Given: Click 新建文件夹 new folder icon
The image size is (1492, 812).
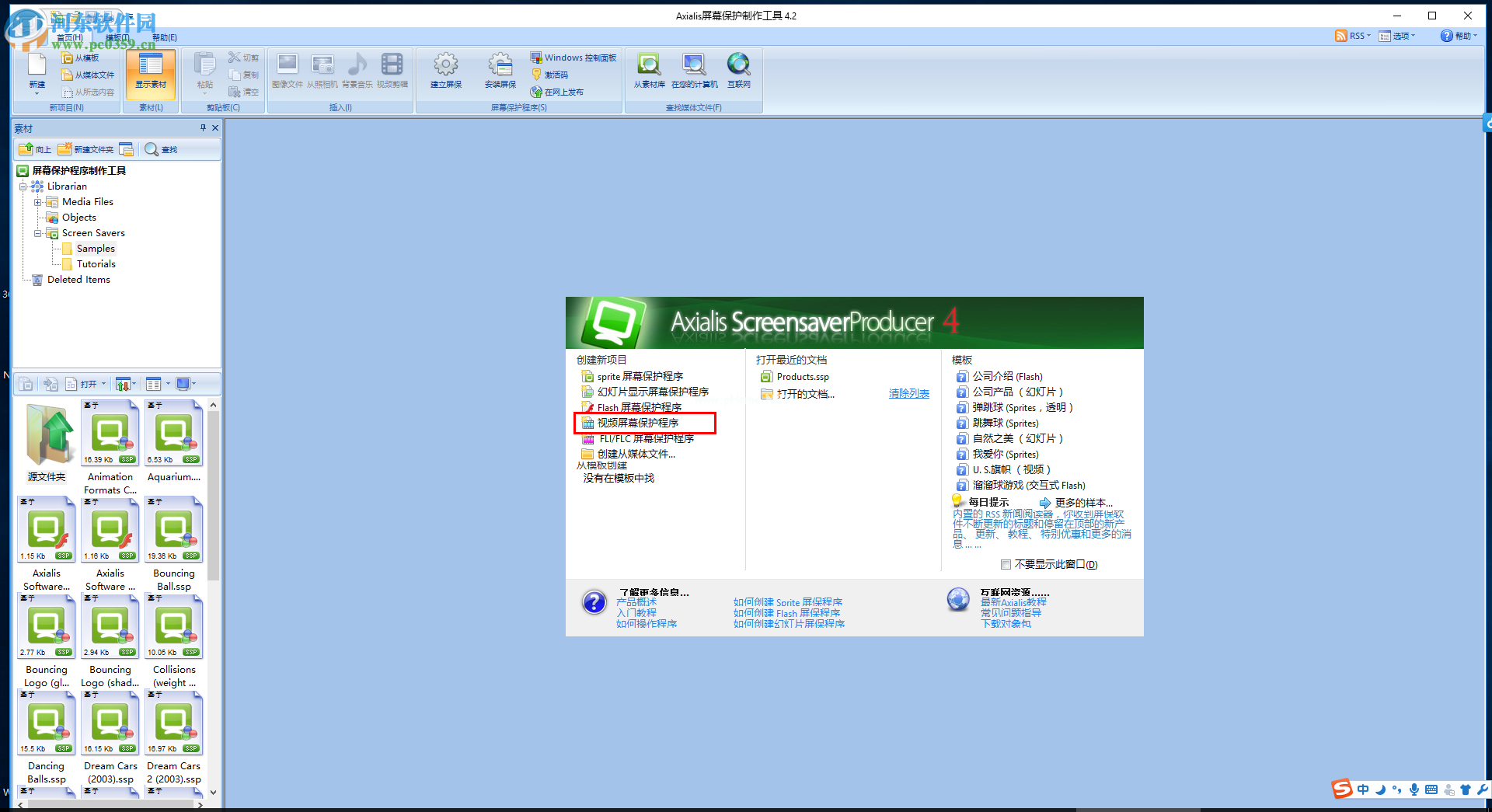Looking at the screenshot, I should click(85, 149).
